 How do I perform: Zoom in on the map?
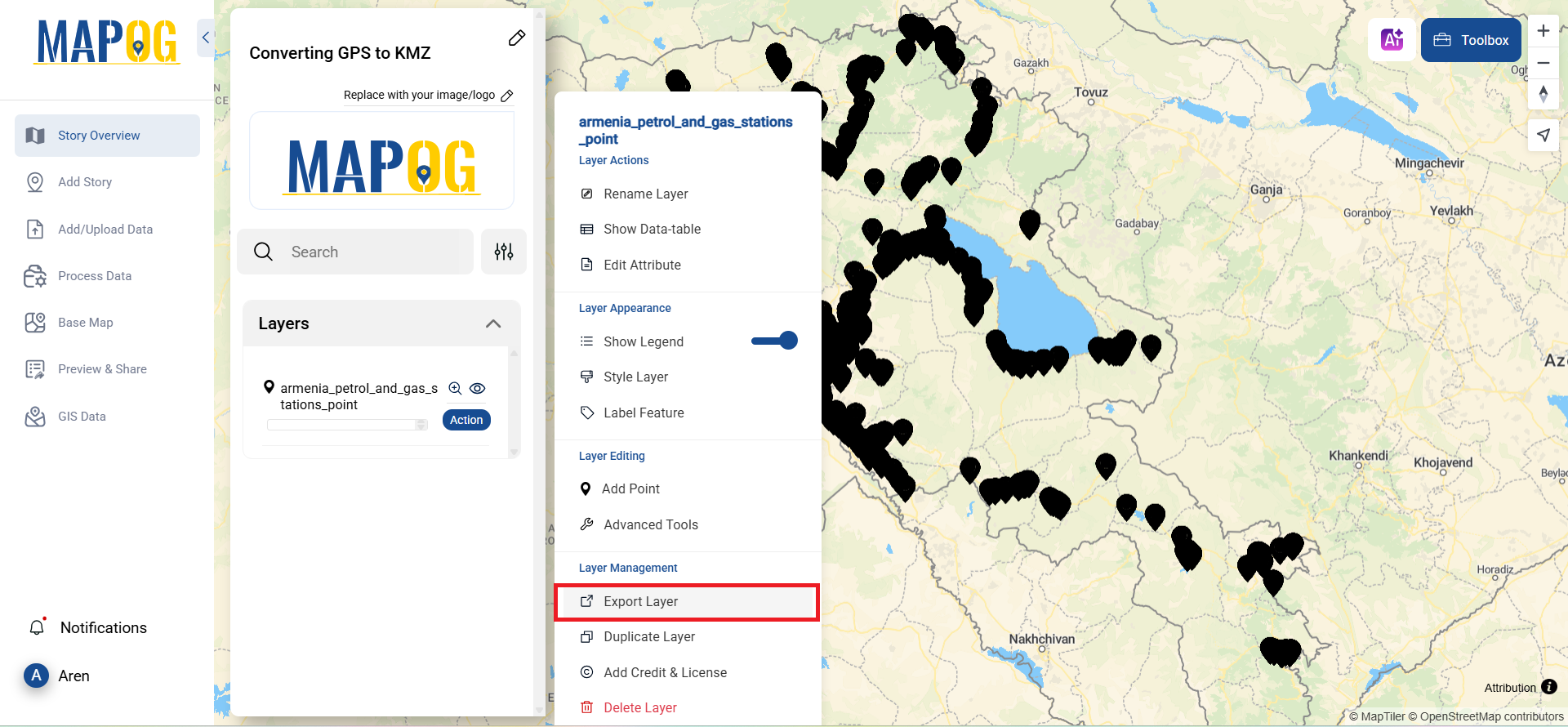tap(1543, 31)
